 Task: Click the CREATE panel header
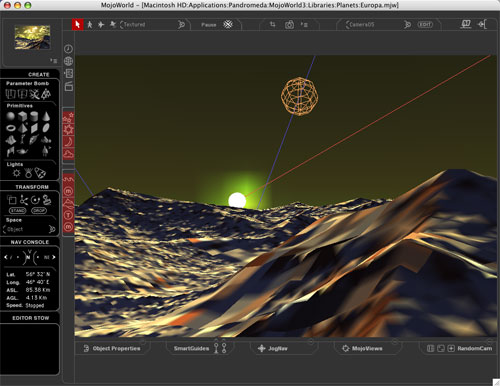[39, 74]
